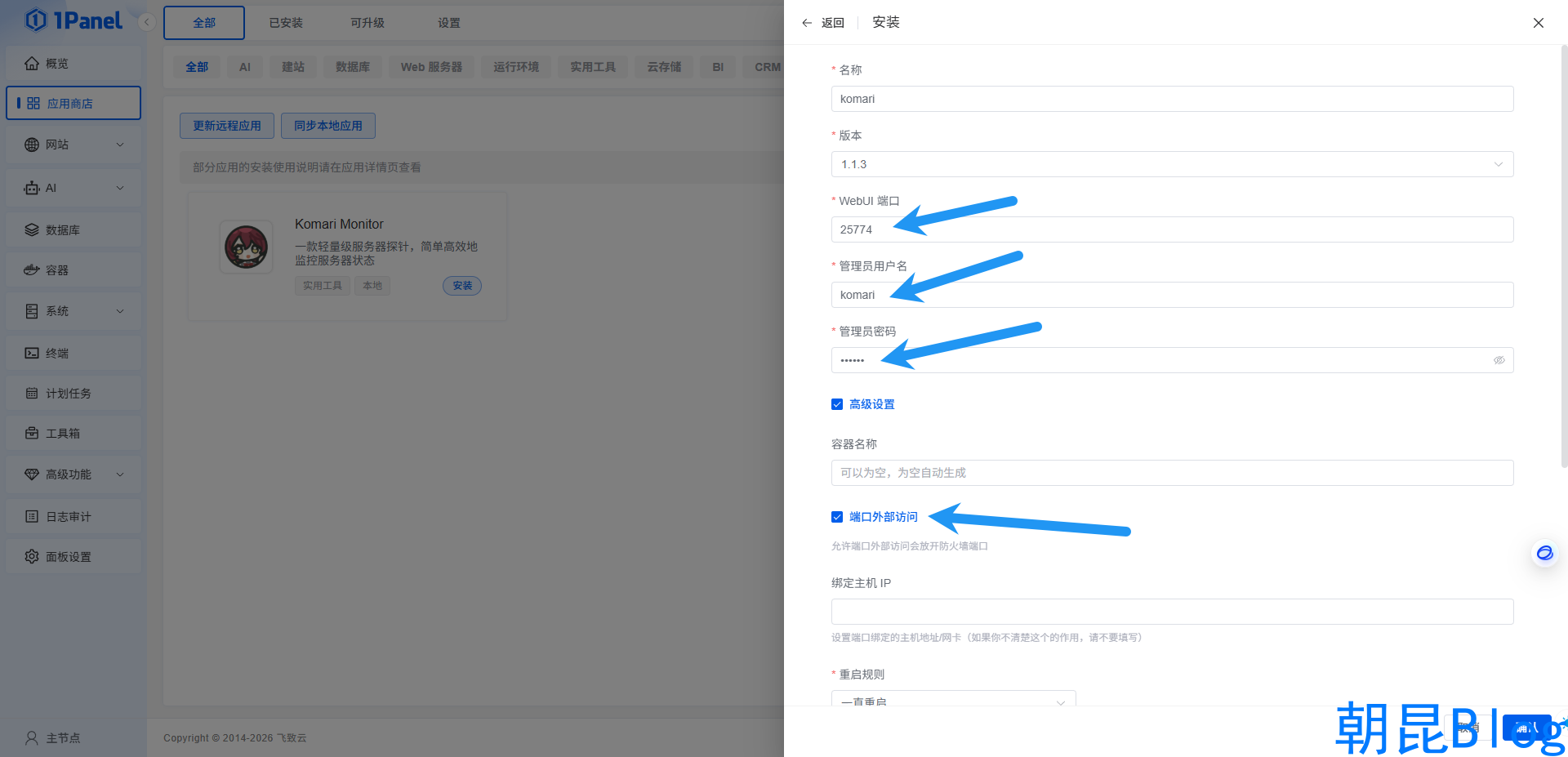Toggle password visibility eye icon
1568x757 pixels.
pos(1499,360)
